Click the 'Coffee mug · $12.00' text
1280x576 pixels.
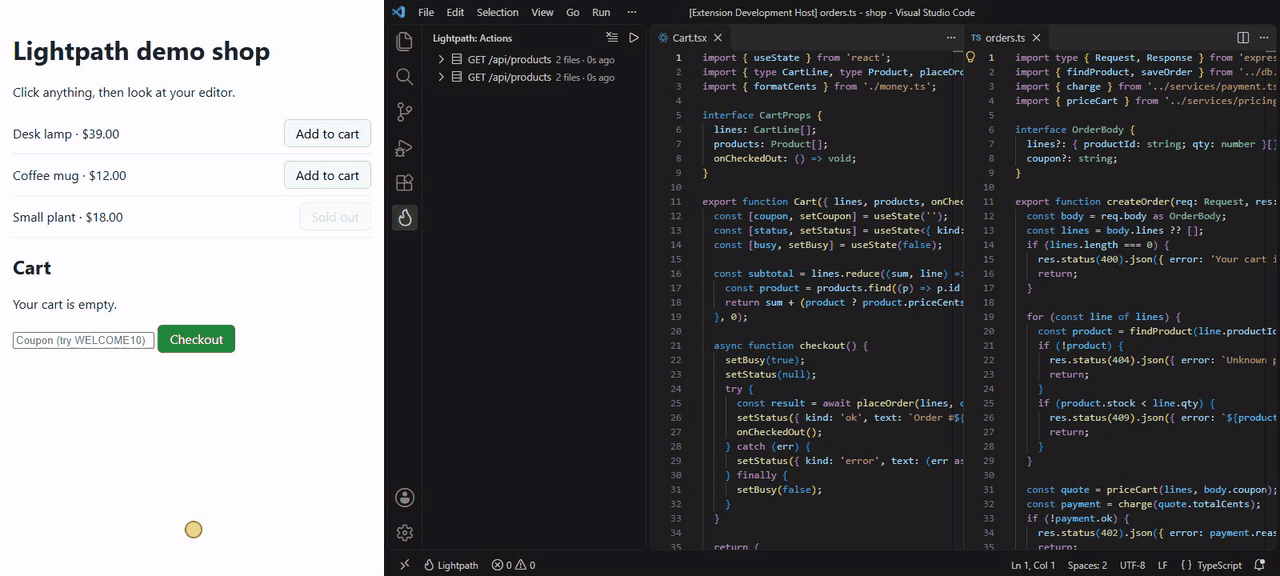[x=69, y=176]
